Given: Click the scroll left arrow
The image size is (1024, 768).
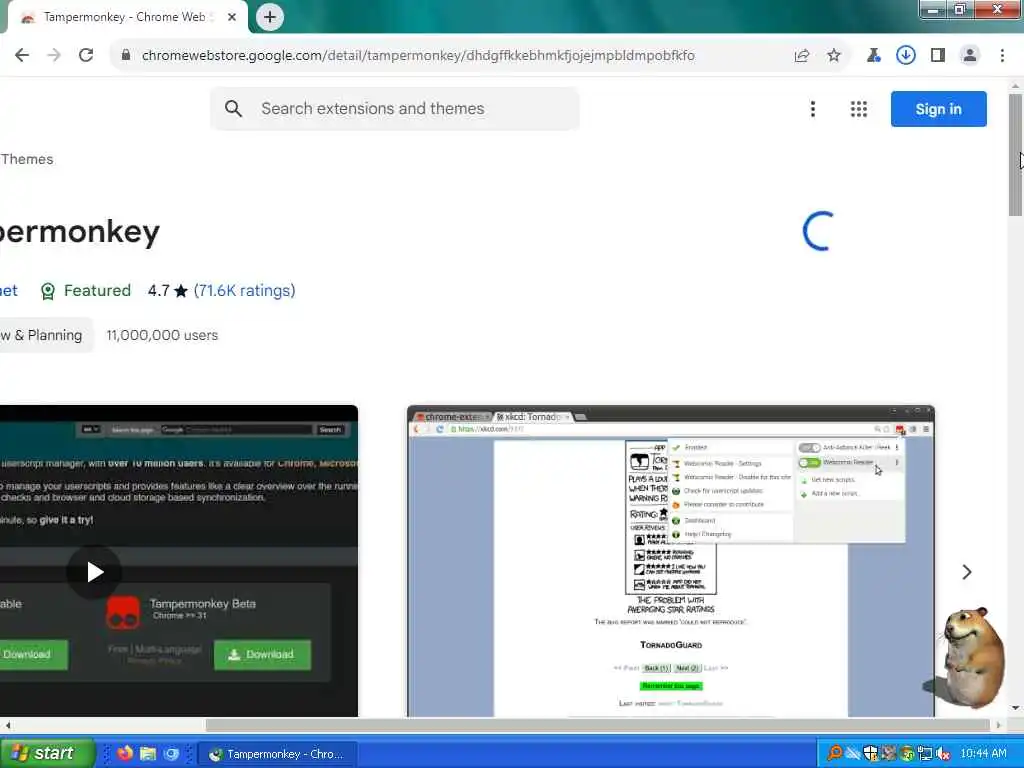Looking at the screenshot, I should 7,725.
